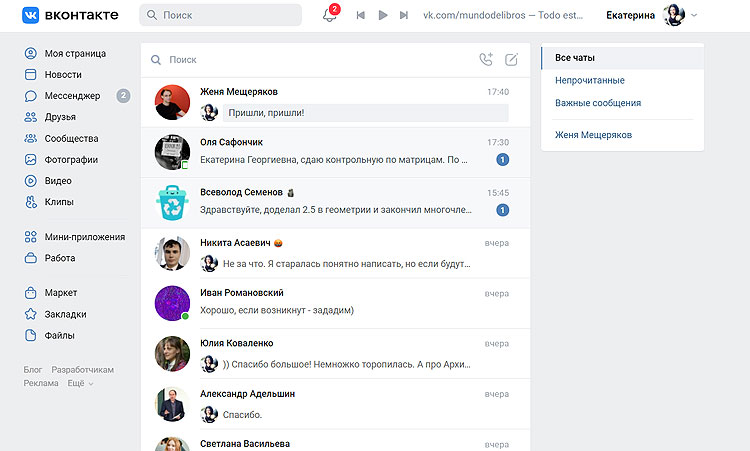Go to previous audio track
The width and height of the screenshot is (750, 451).
[x=360, y=16]
